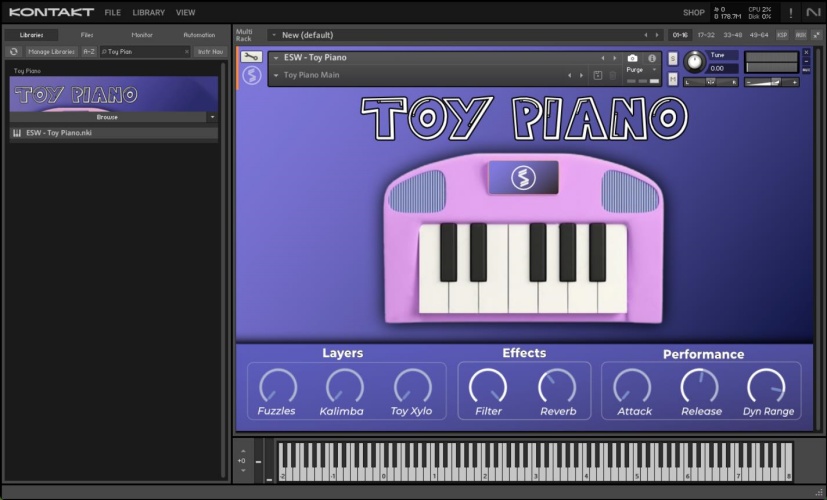Expand the ESW - Toy Piano instrument dropdown
Viewport: 827px width, 500px height.
(276, 58)
